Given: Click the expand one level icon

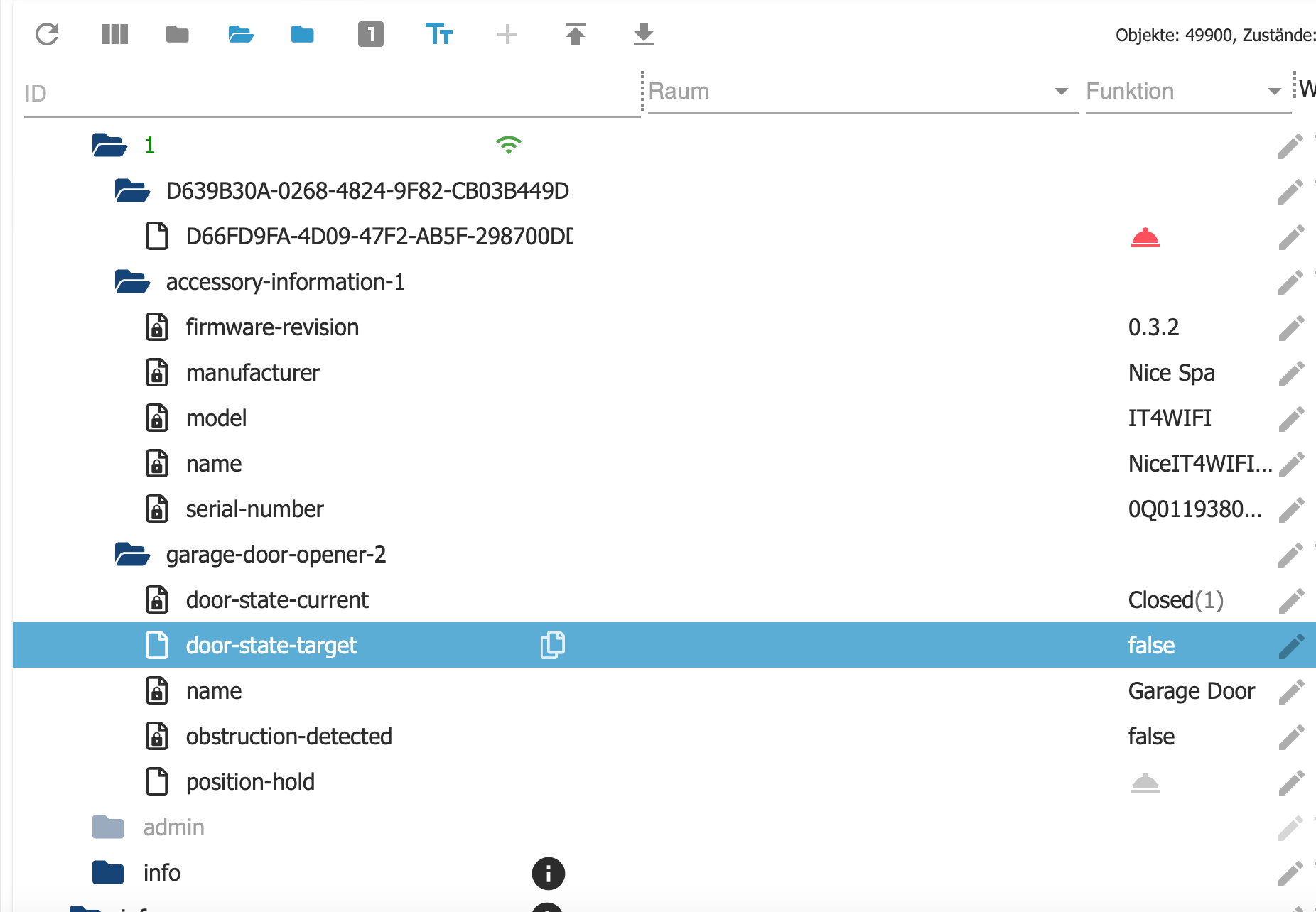Looking at the screenshot, I should point(371,34).
